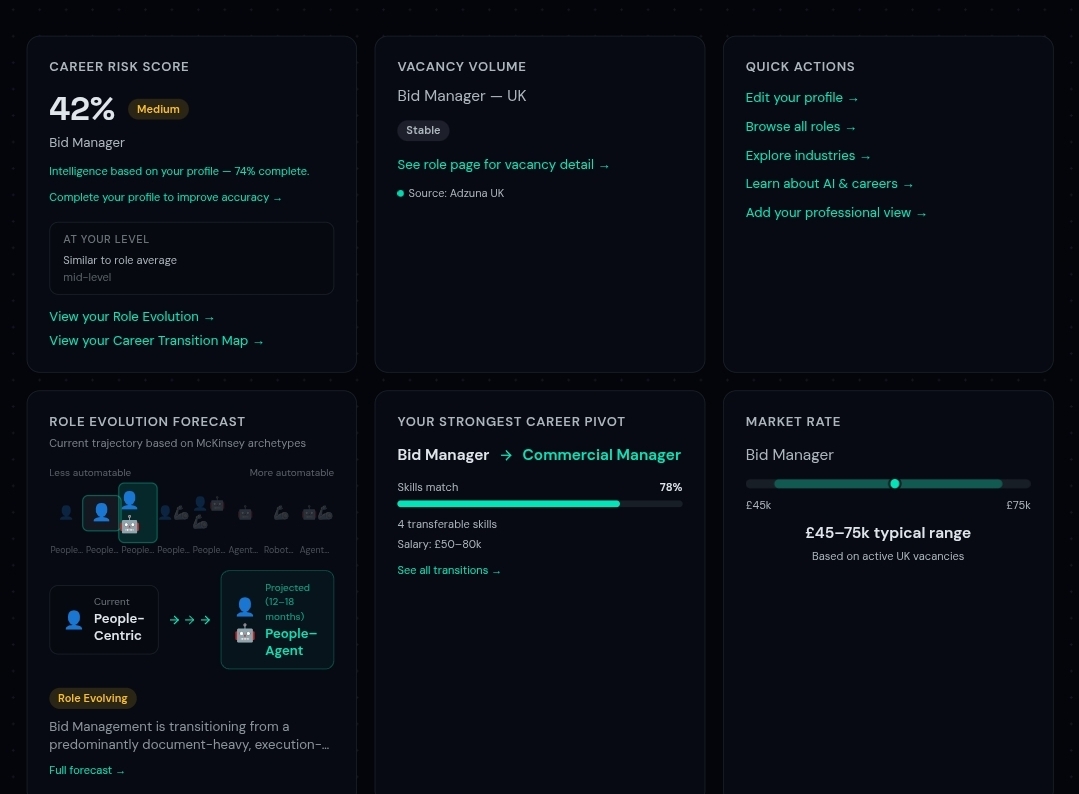Viewport: 1079px width, 794px height.
Task: Click the See all transitions link
Action: (x=448, y=570)
